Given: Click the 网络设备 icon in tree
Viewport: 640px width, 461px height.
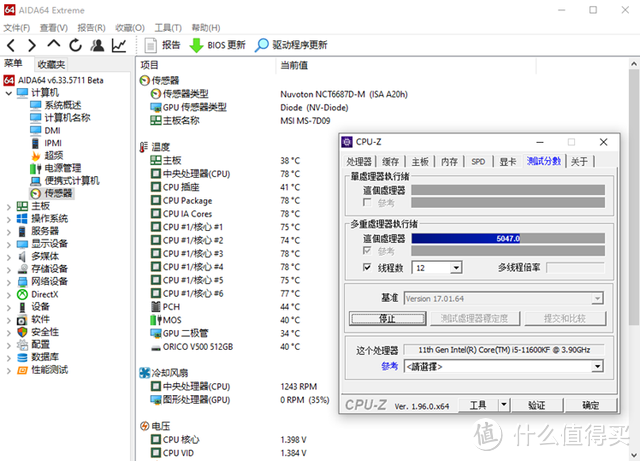Looking at the screenshot, I should coord(22,282).
